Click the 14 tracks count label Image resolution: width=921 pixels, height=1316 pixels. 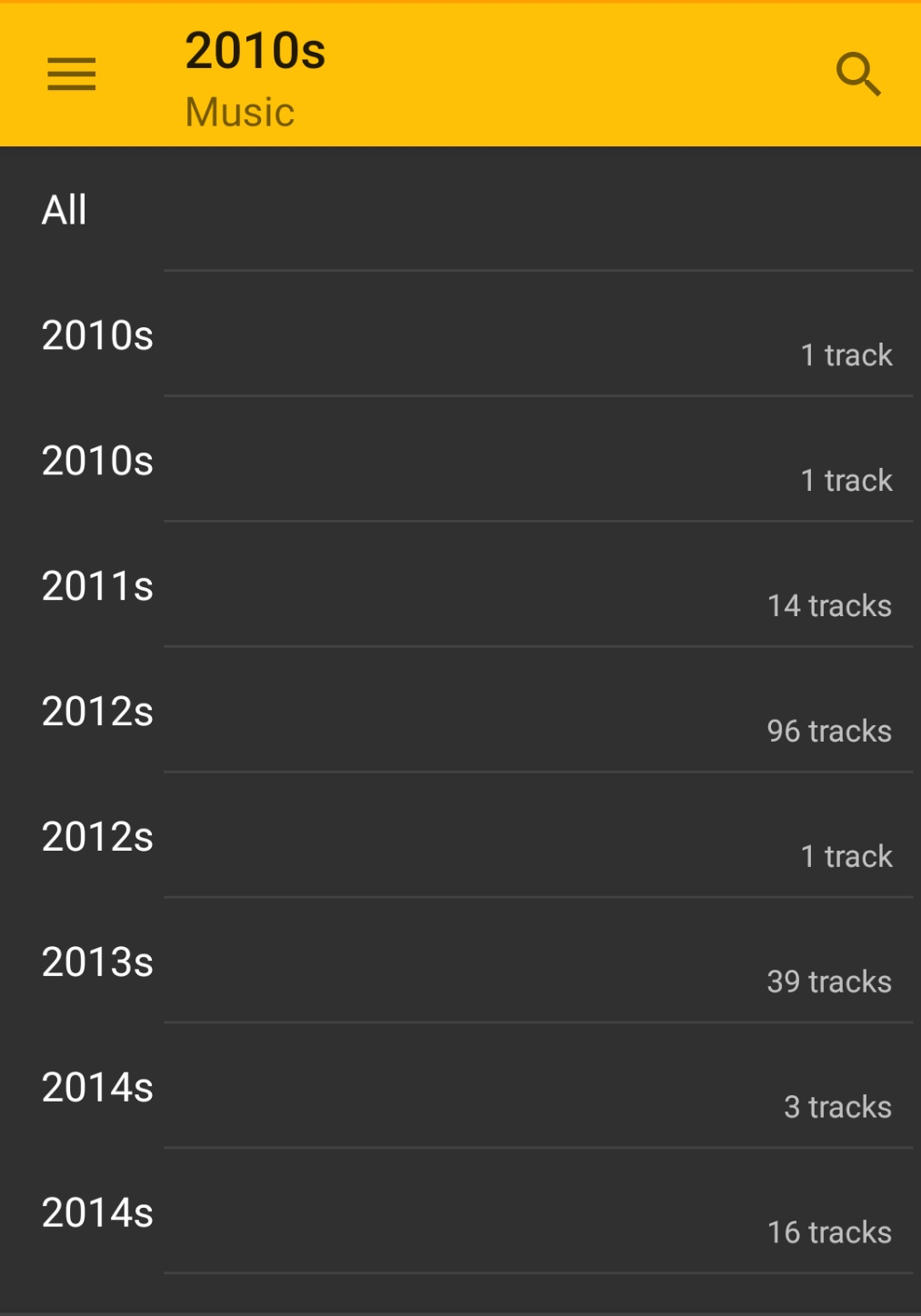click(829, 606)
